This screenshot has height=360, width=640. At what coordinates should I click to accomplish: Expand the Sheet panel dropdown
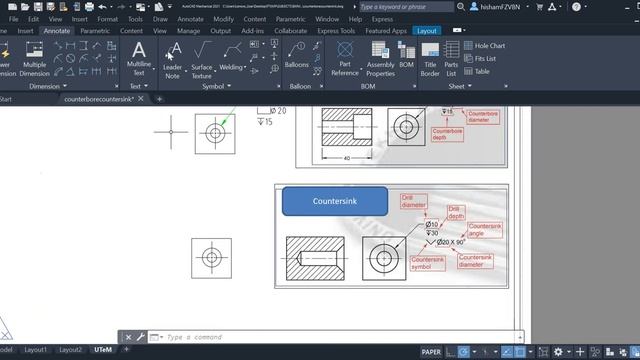coord(460,86)
